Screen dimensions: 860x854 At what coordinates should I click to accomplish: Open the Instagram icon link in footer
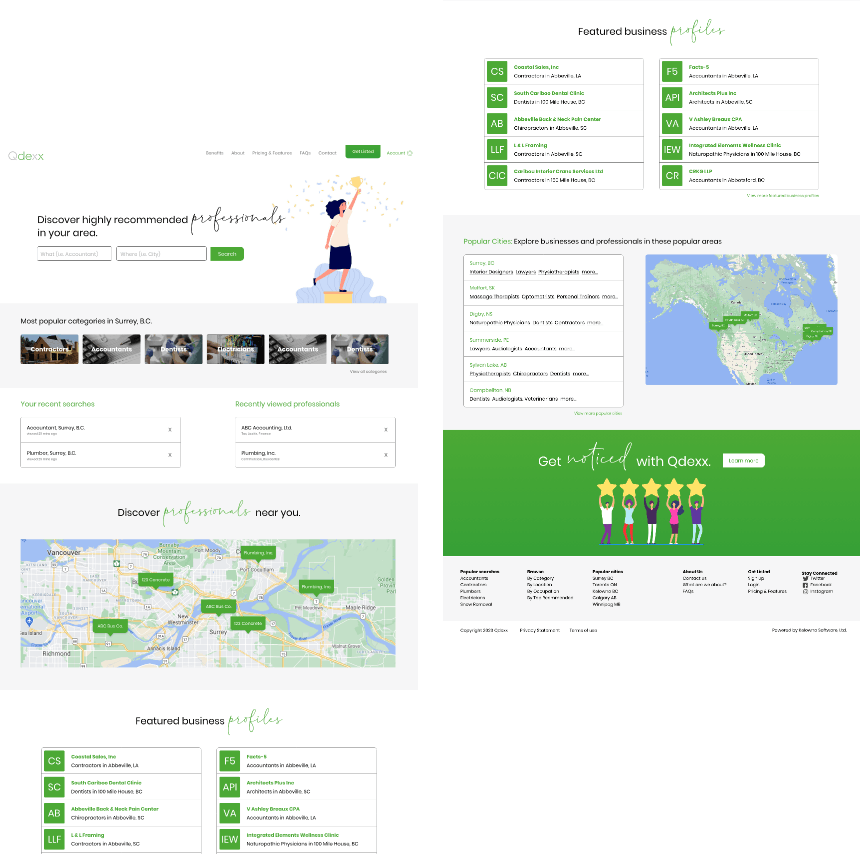point(805,591)
